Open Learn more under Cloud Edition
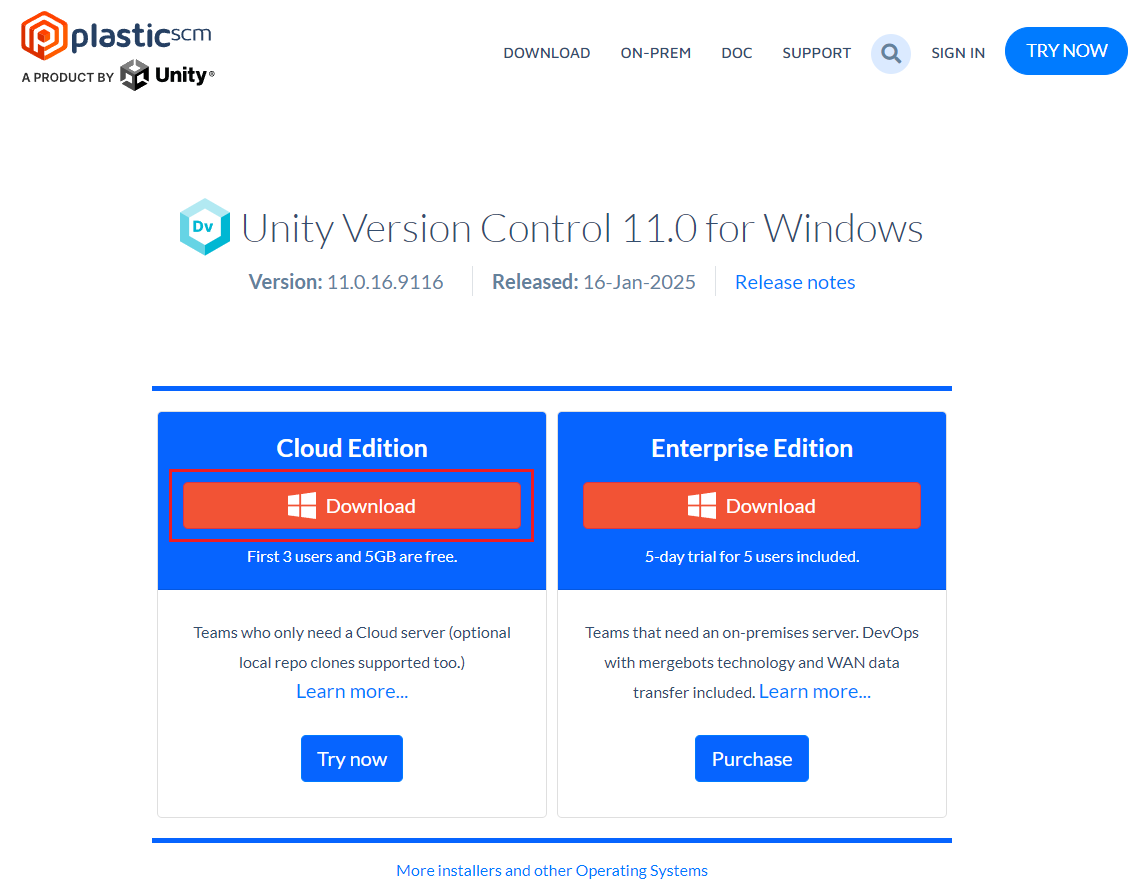Image resolution: width=1142 pixels, height=885 pixels. (352, 691)
